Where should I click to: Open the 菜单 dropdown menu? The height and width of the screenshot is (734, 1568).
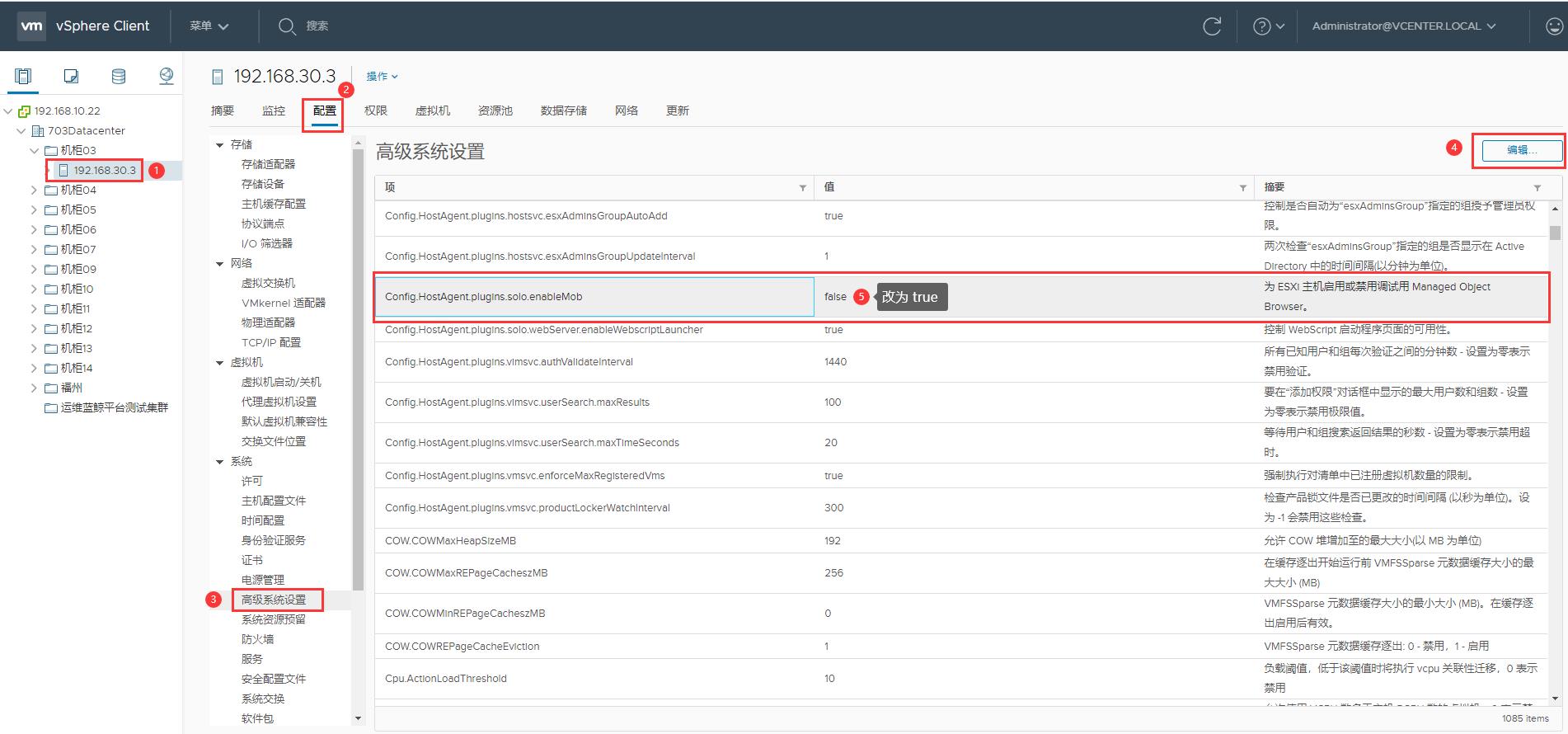click(x=209, y=26)
